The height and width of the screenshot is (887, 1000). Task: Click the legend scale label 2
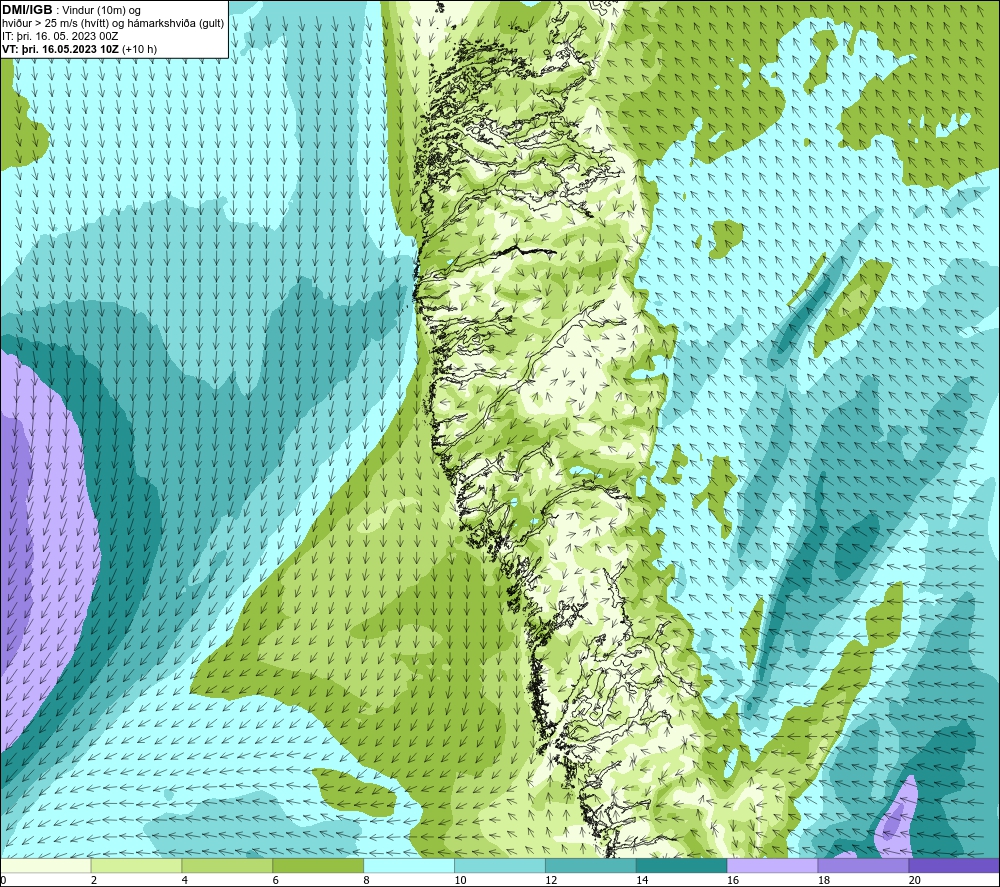94,880
